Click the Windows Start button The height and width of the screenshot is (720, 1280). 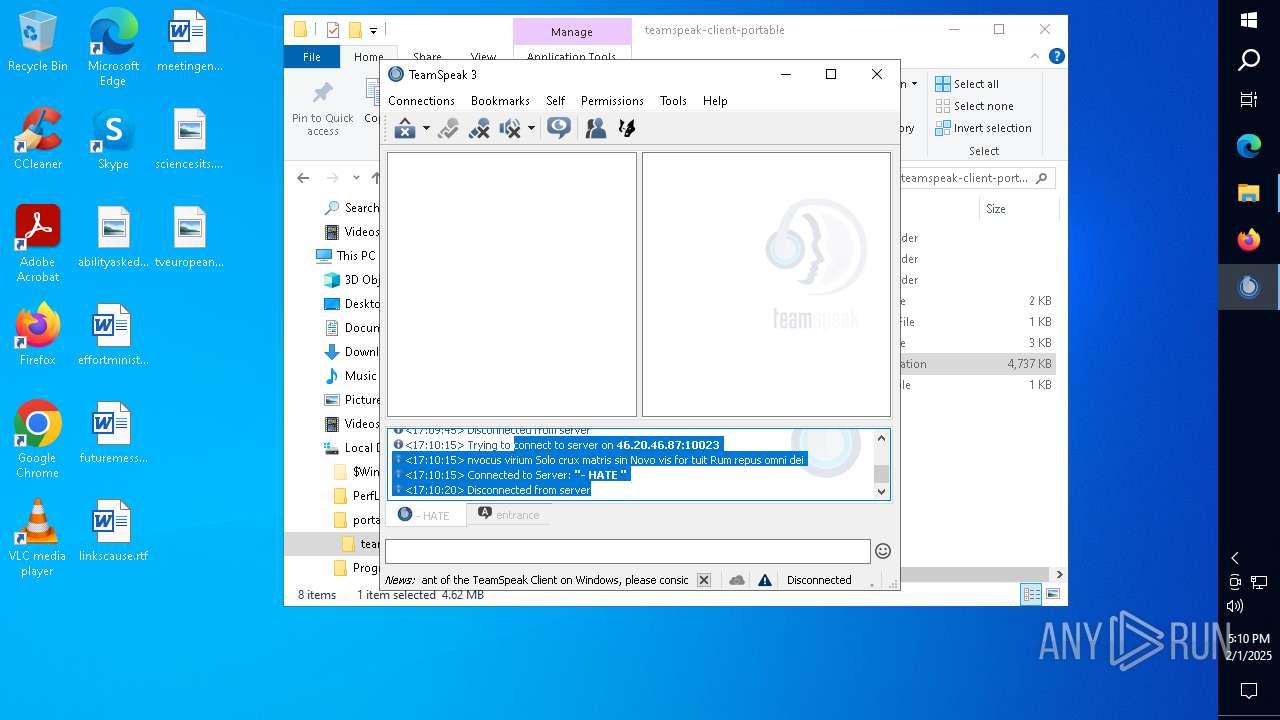(1249, 20)
